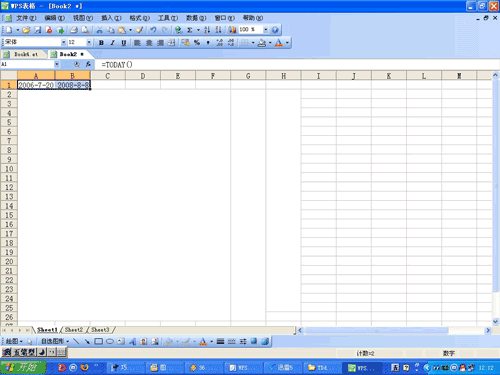
Task: Print using the printer icon
Action: tap(74, 30)
